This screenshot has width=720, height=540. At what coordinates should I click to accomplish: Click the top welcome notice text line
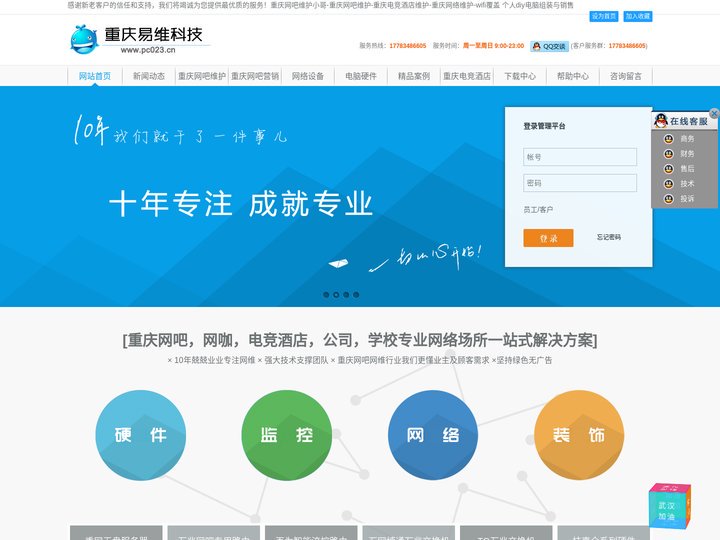[320, 6]
